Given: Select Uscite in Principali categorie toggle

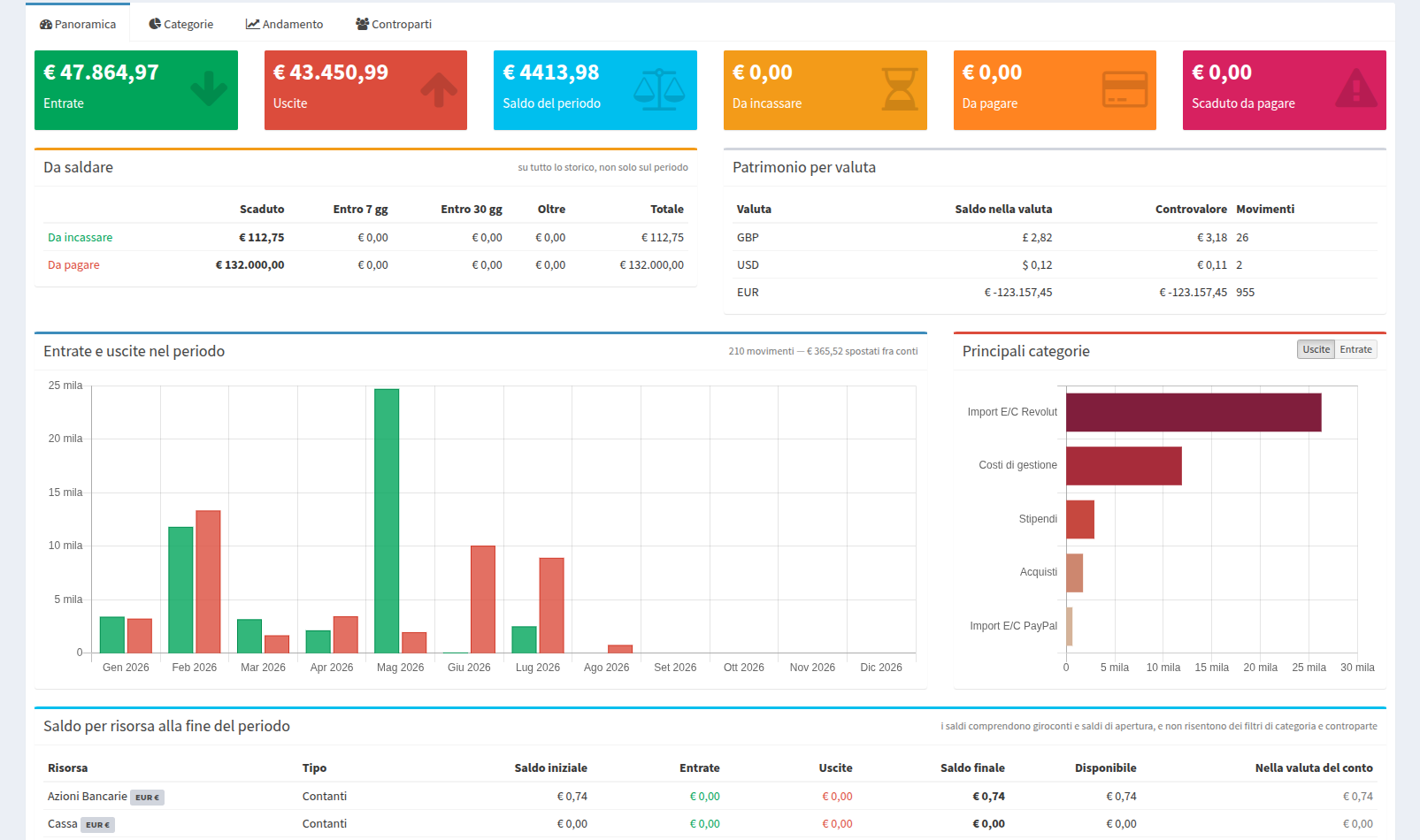Looking at the screenshot, I should point(1316,349).
